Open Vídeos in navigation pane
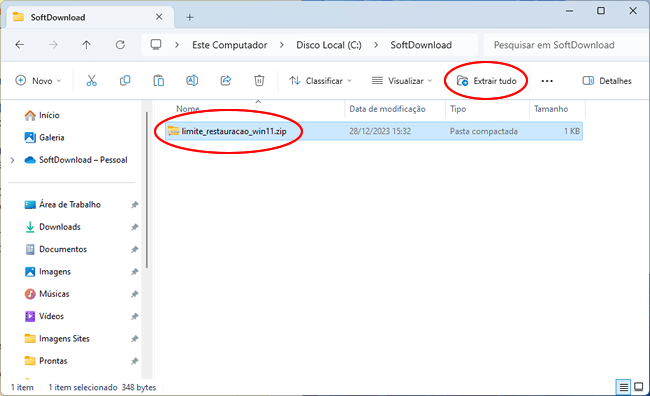650x396 pixels. [x=44, y=317]
